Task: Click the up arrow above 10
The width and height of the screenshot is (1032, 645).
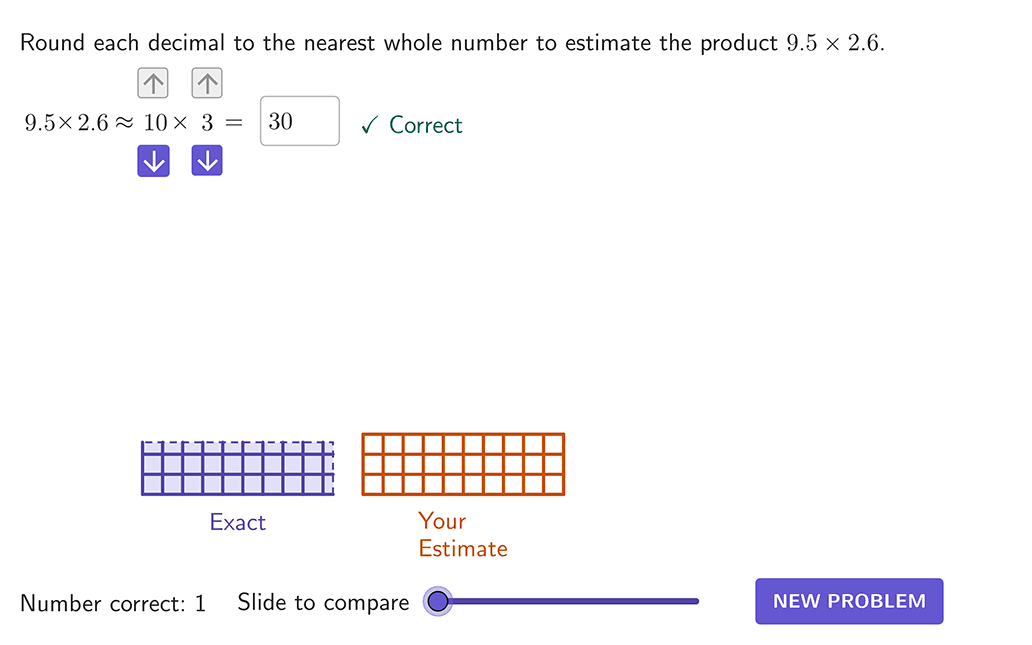Action: tap(153, 83)
